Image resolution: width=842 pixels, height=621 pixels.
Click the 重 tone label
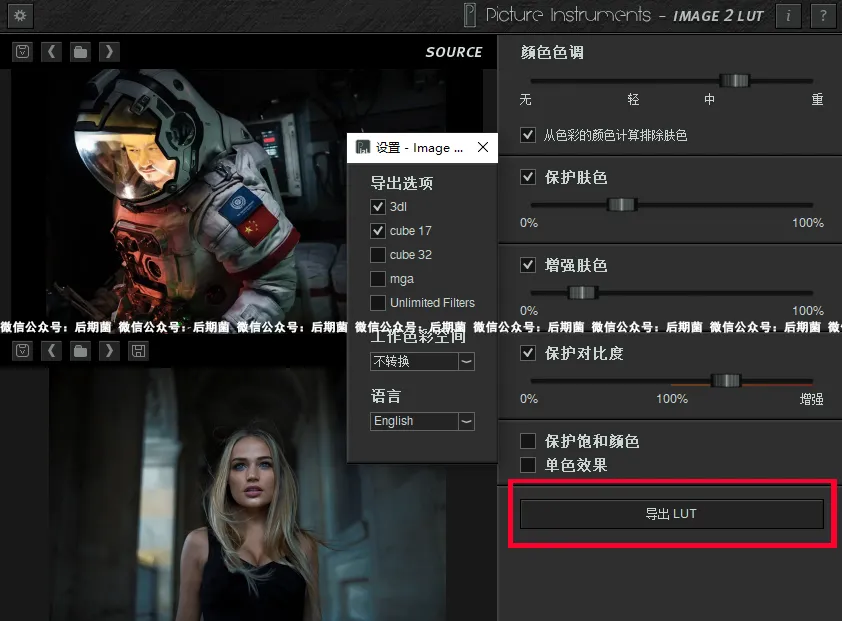(817, 99)
